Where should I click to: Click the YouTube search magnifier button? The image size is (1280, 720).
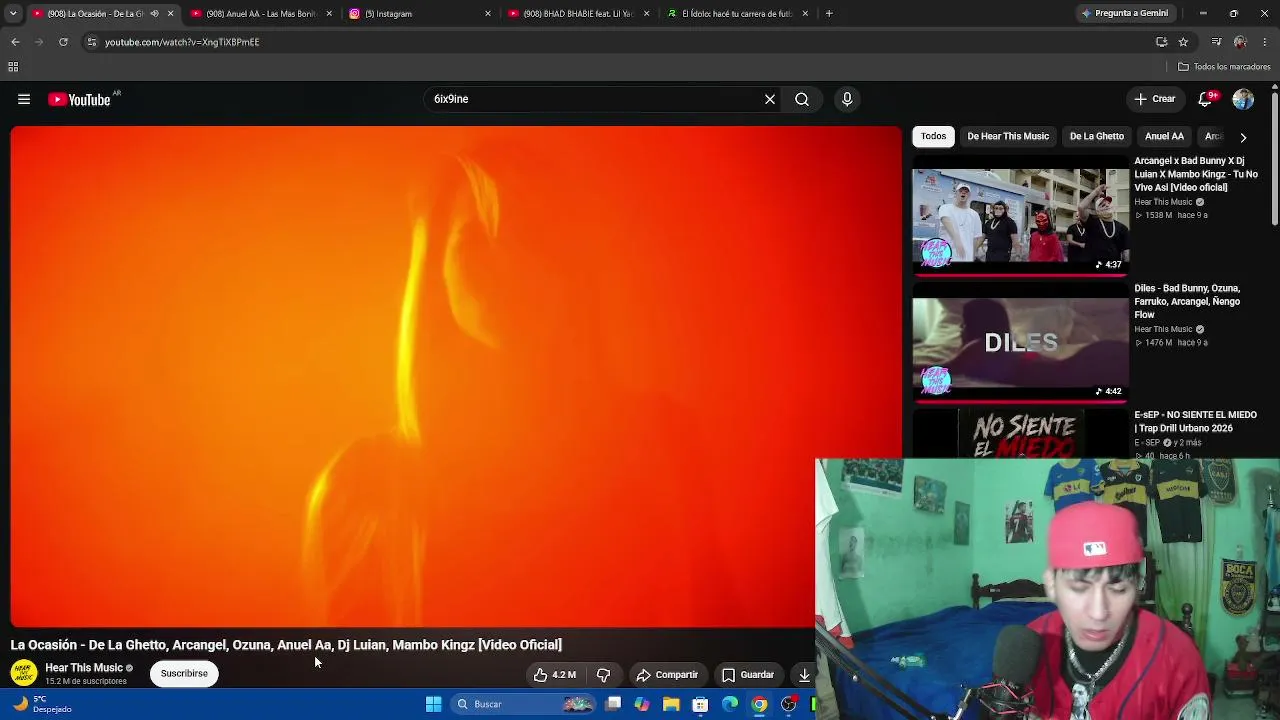coord(802,99)
